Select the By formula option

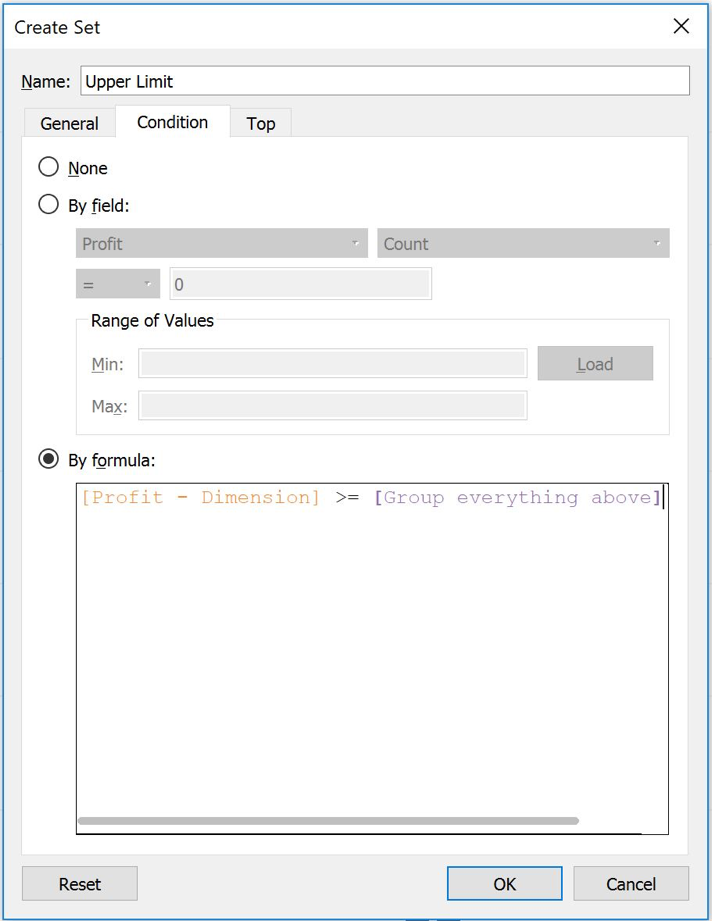pos(48,460)
